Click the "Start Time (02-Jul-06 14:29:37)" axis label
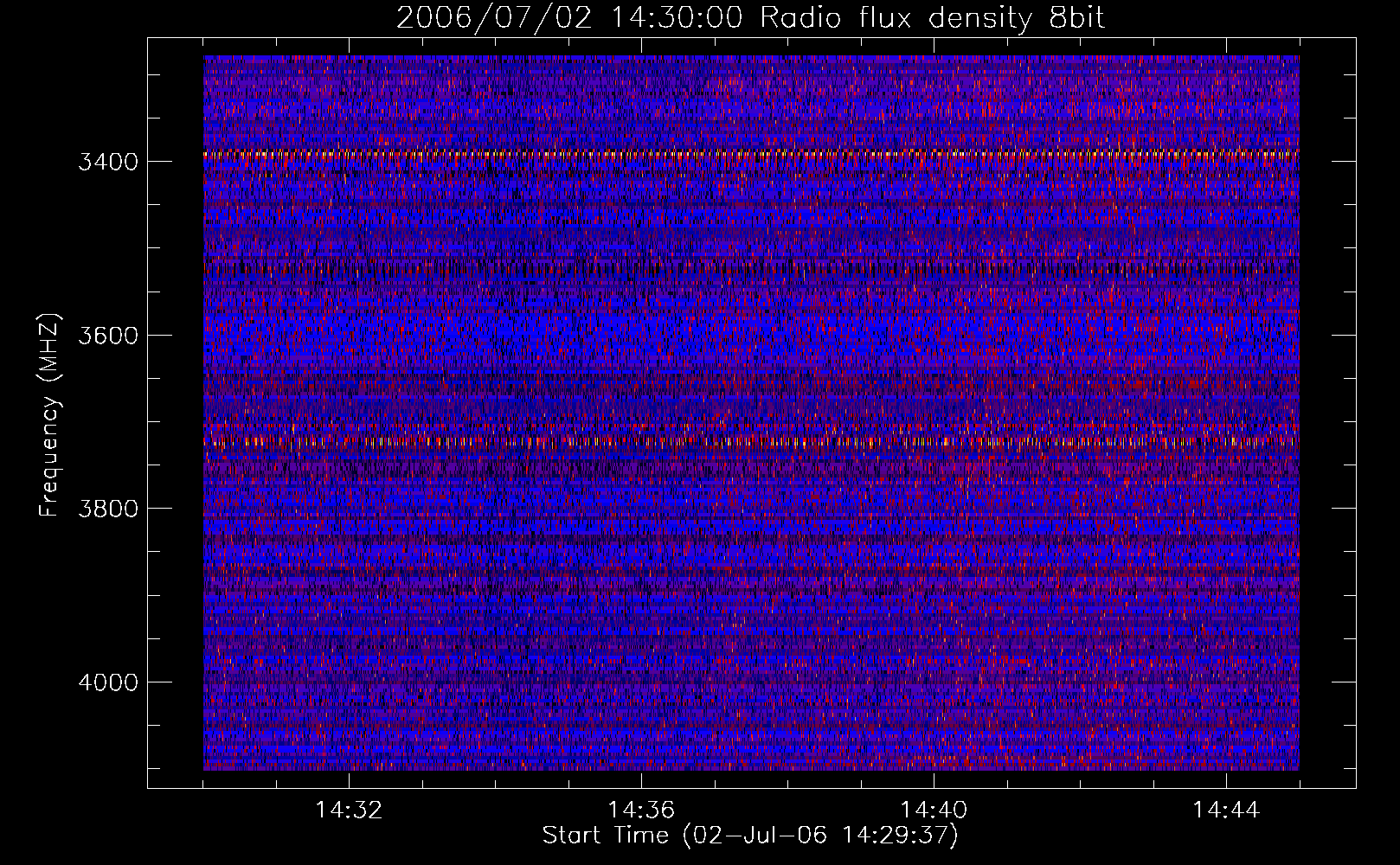The image size is (1400, 865). pyautogui.click(x=750, y=836)
